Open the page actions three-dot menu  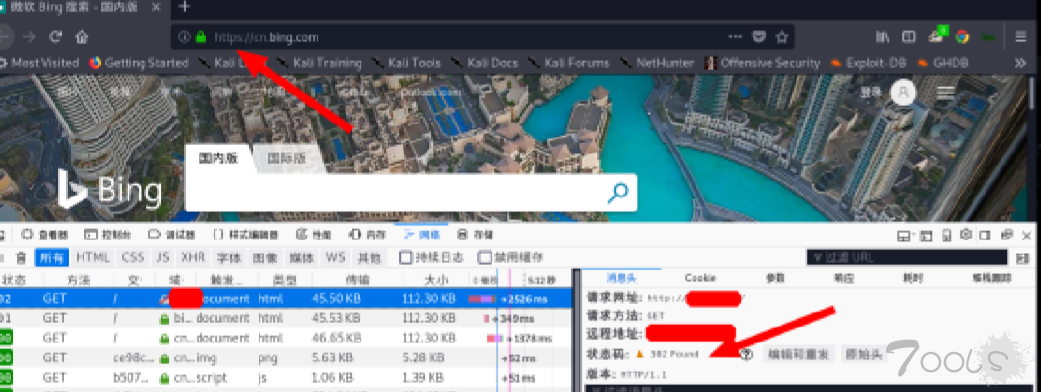tap(735, 37)
